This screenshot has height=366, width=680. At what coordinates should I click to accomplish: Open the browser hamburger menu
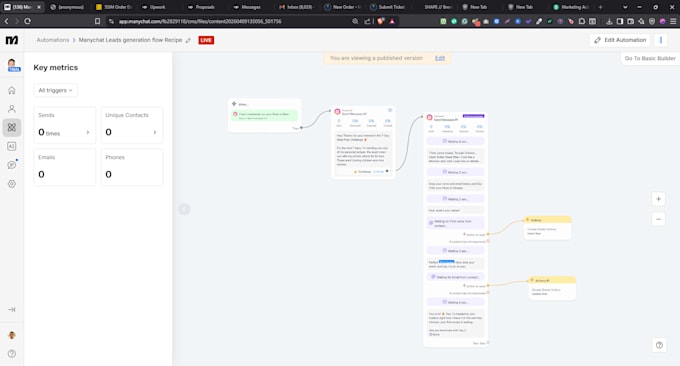click(673, 21)
